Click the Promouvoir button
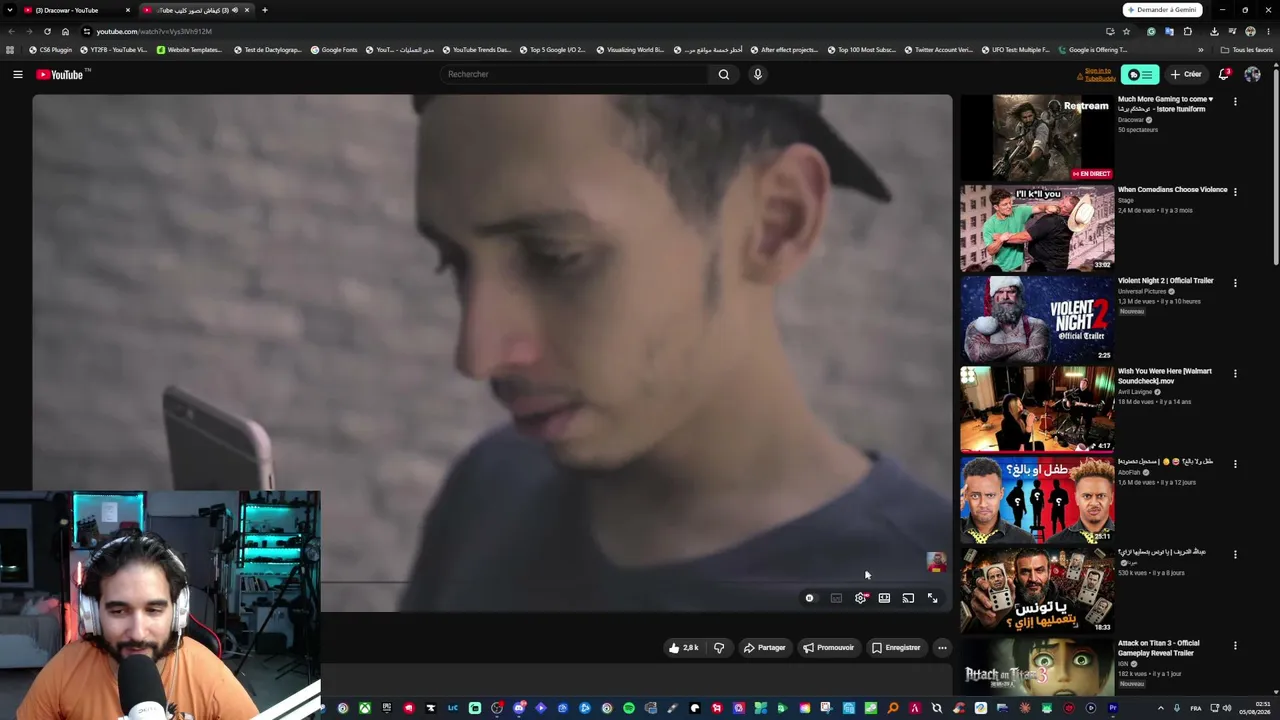Image resolution: width=1280 pixels, height=720 pixels. [829, 648]
